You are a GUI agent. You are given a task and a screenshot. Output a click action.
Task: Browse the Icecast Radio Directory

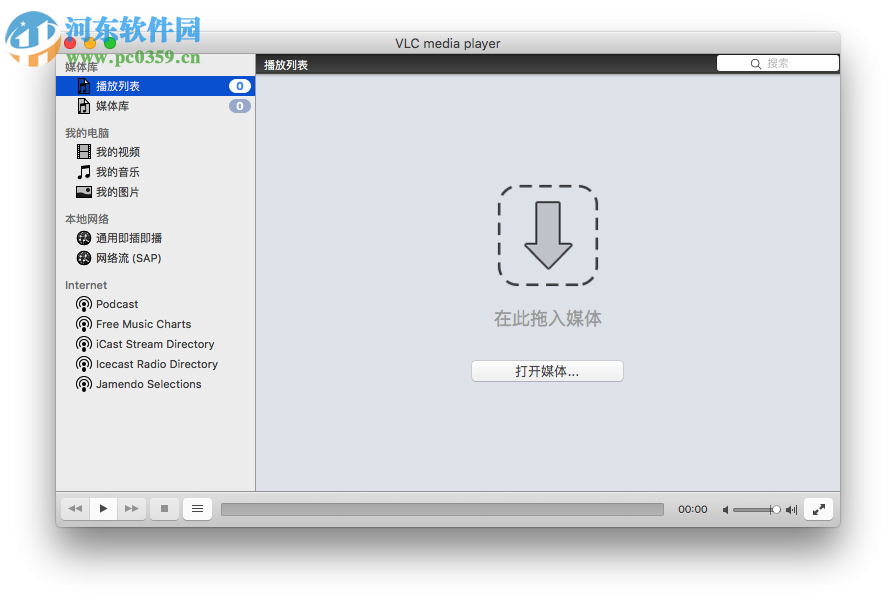tap(155, 364)
